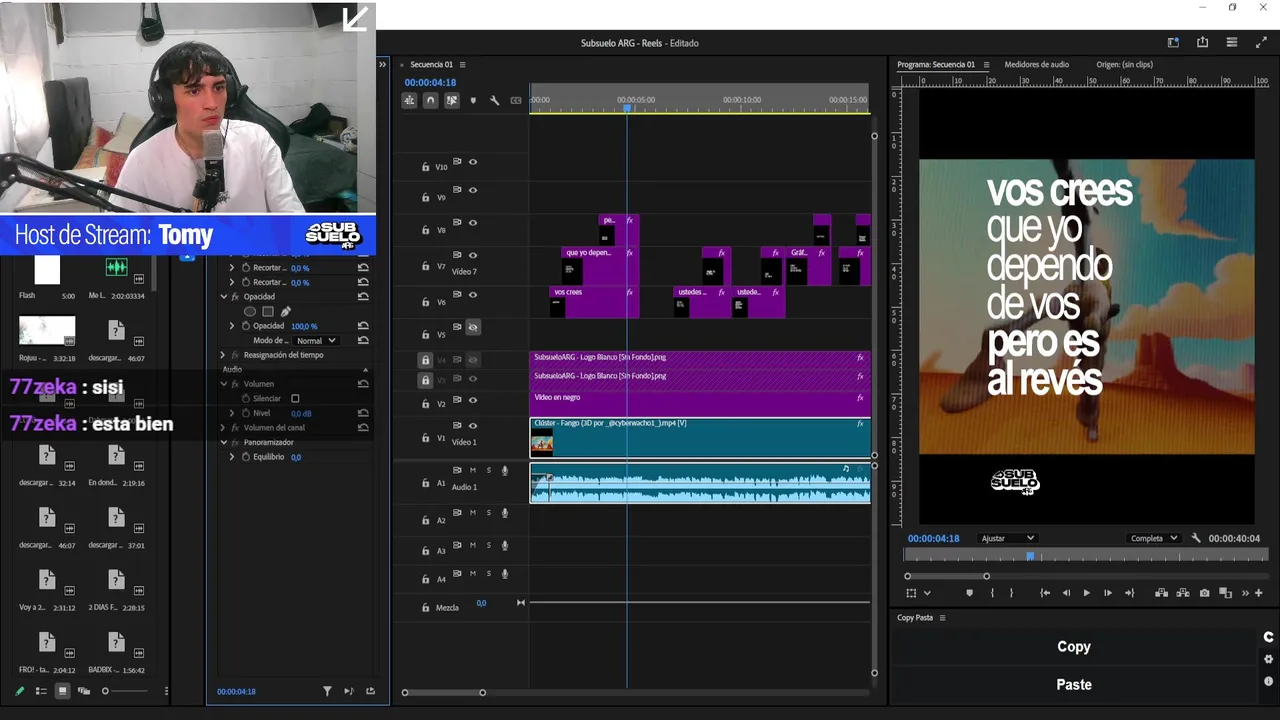
Task: Open the Secuencia 01 timeline panel menu
Action: [x=462, y=64]
